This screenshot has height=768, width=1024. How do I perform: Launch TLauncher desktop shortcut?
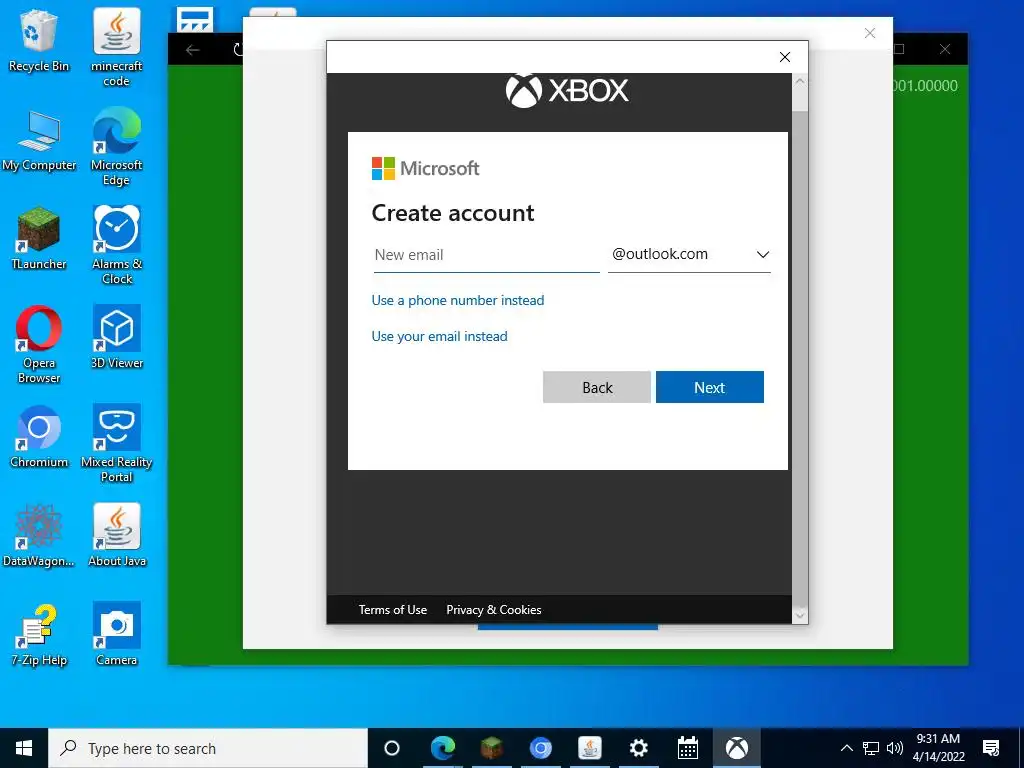click(x=39, y=238)
